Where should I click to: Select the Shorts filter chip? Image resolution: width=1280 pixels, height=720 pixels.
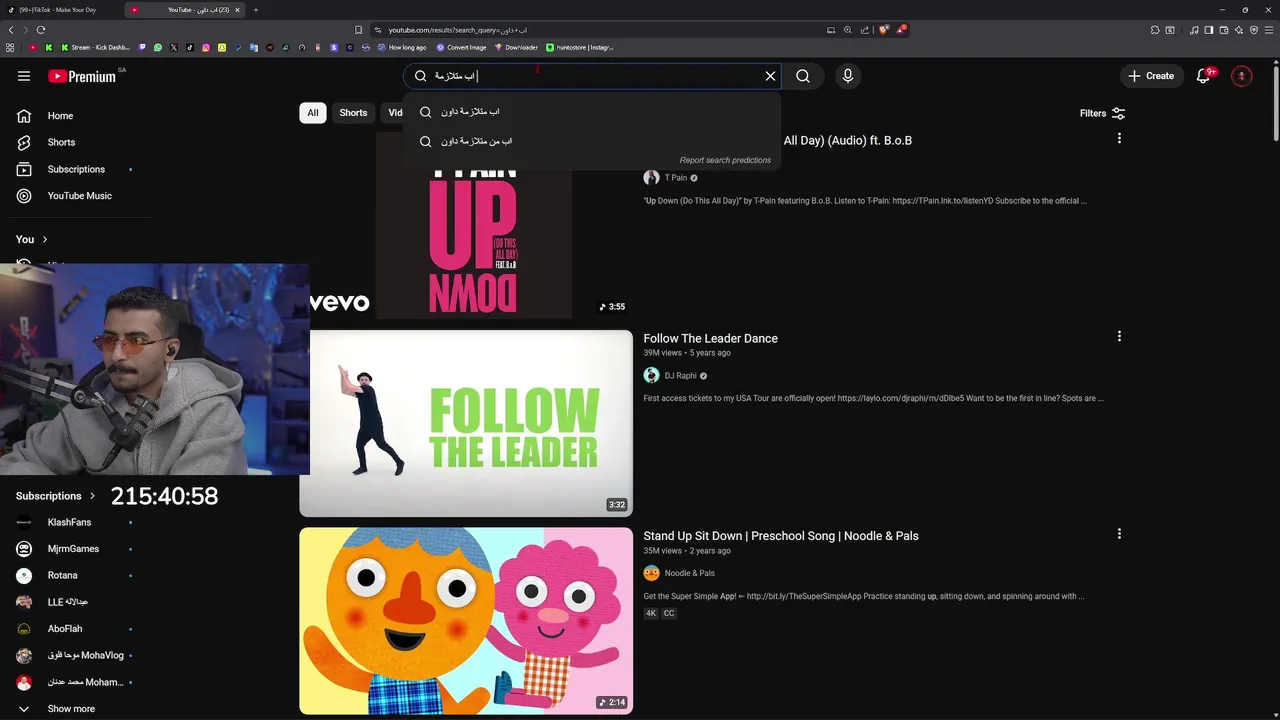(x=353, y=113)
